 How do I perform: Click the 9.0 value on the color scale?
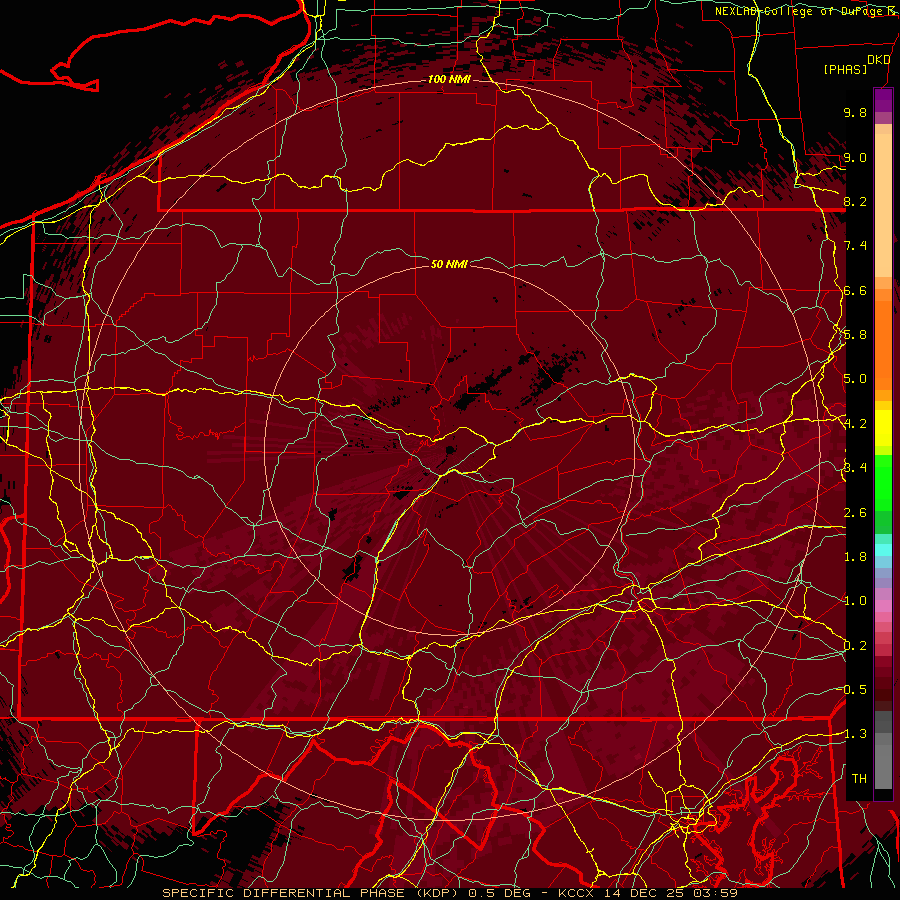(855, 157)
